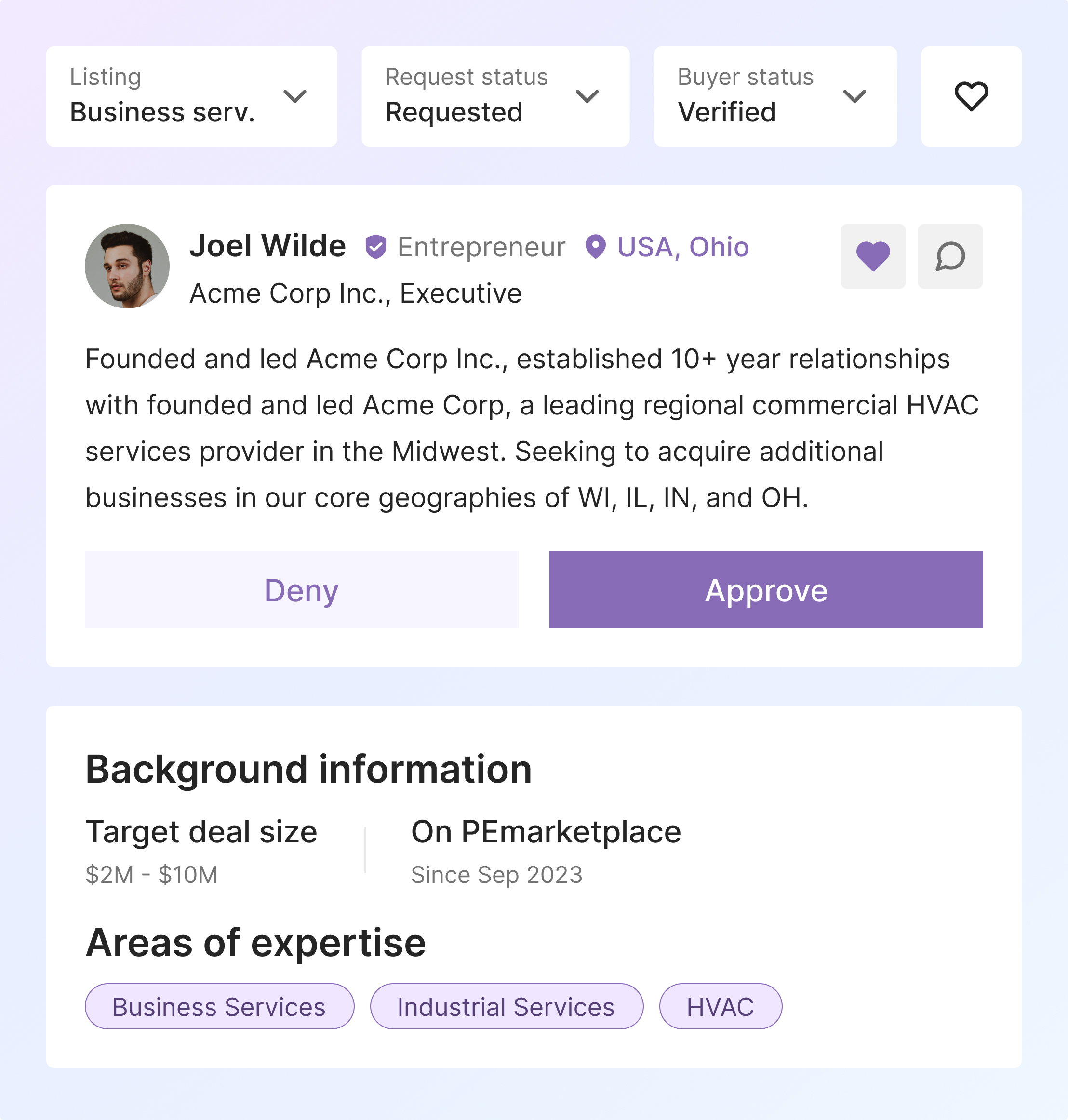Open the Listing dropdown

click(x=191, y=96)
